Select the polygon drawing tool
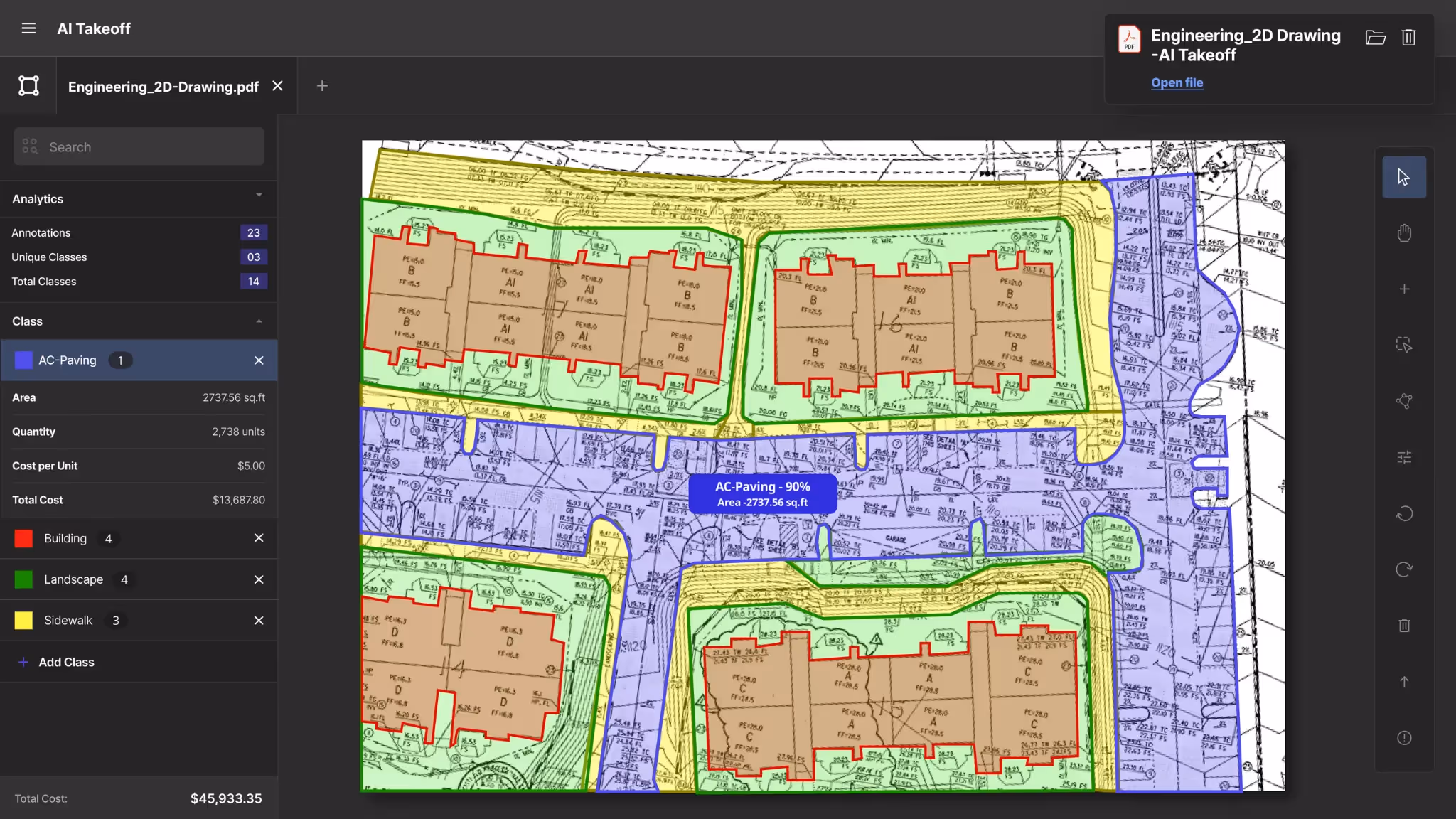Screen dimensions: 1456x819 coord(1403,401)
